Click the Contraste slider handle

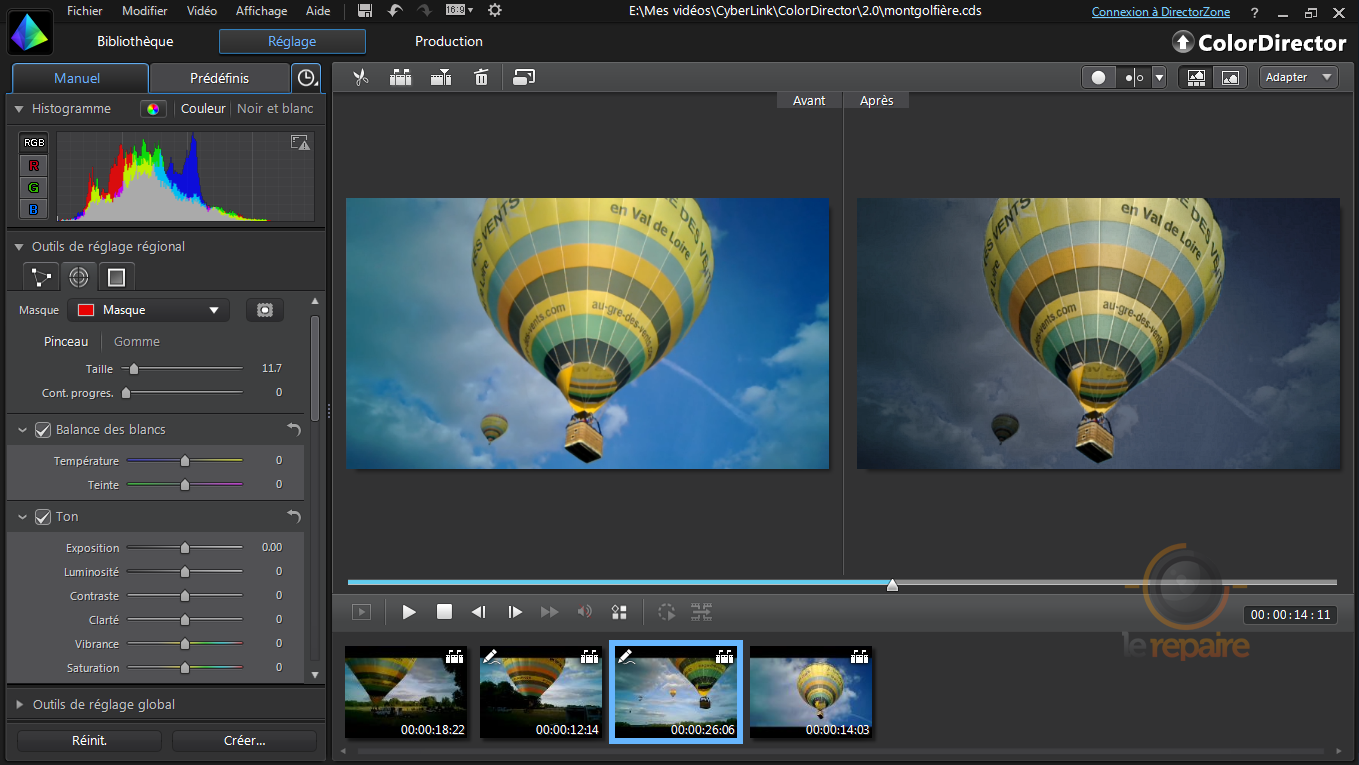point(185,596)
